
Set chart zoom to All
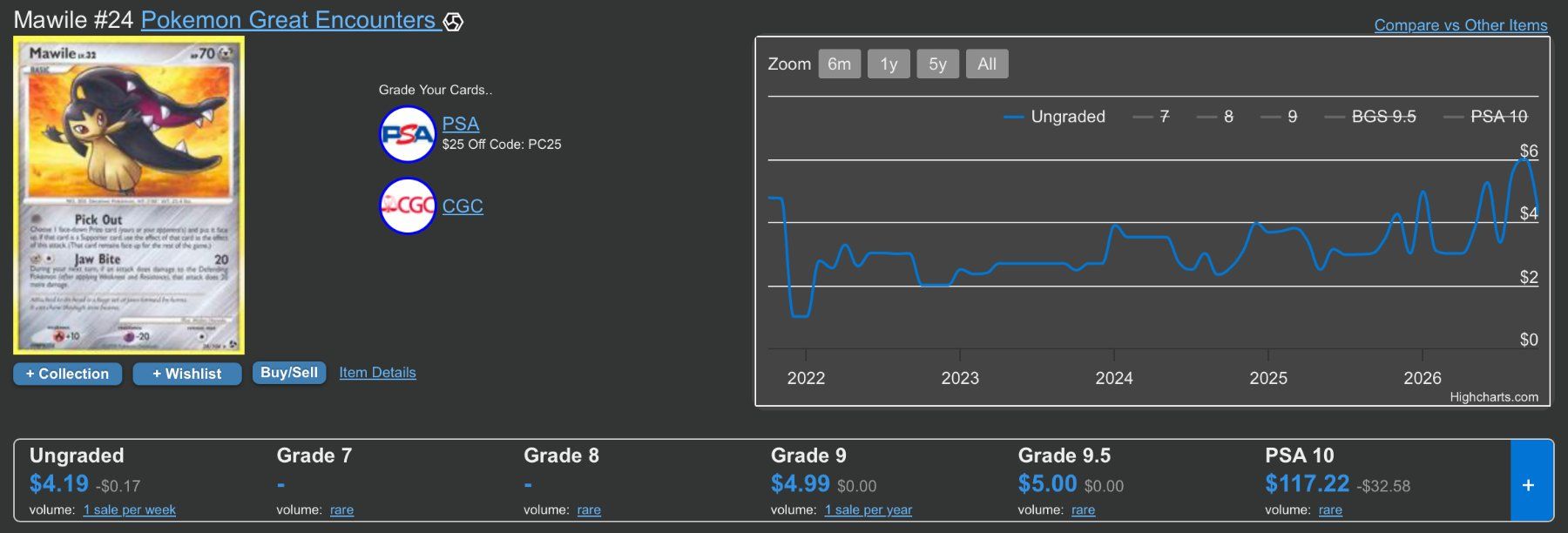click(x=987, y=64)
